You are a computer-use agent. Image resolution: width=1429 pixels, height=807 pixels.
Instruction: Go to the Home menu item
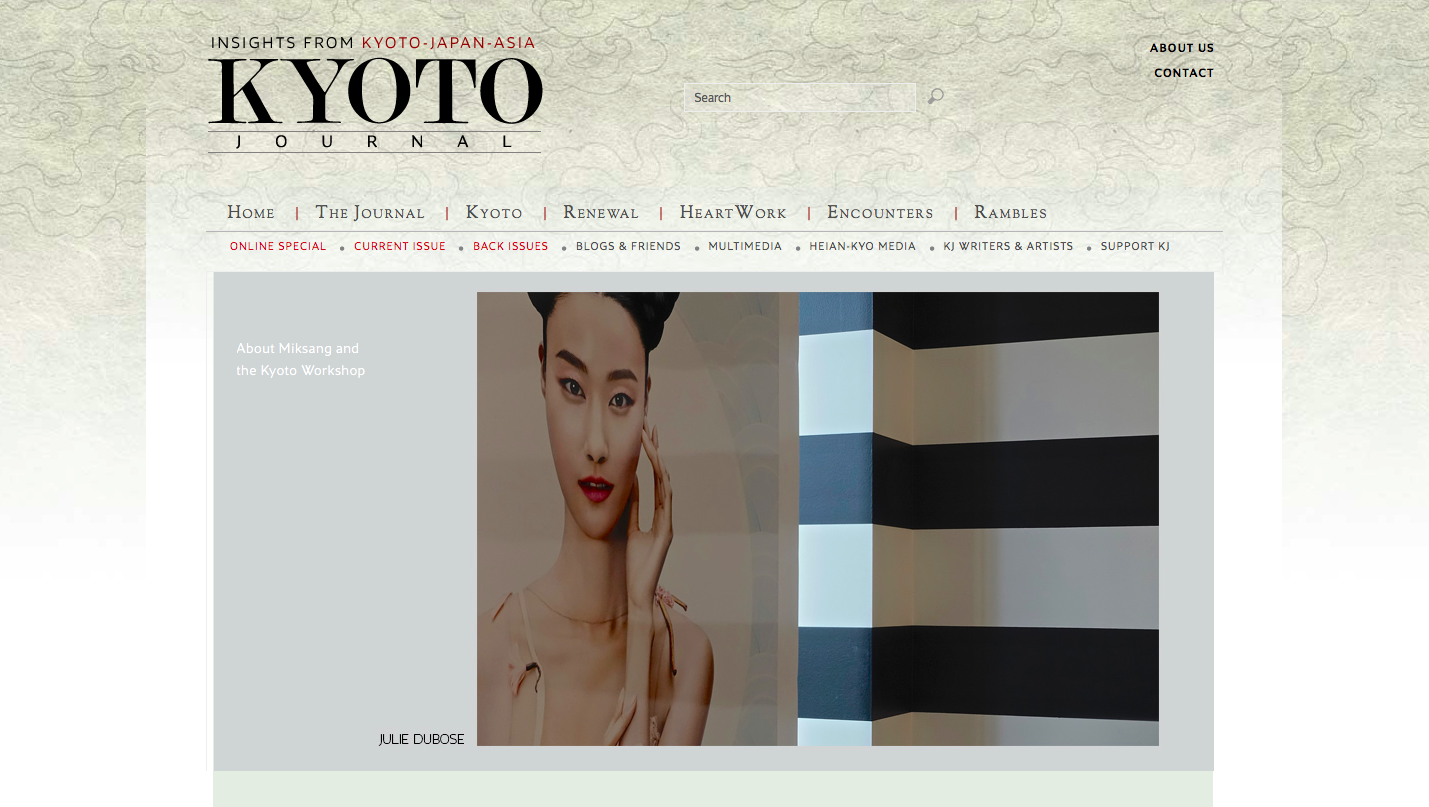(x=251, y=212)
